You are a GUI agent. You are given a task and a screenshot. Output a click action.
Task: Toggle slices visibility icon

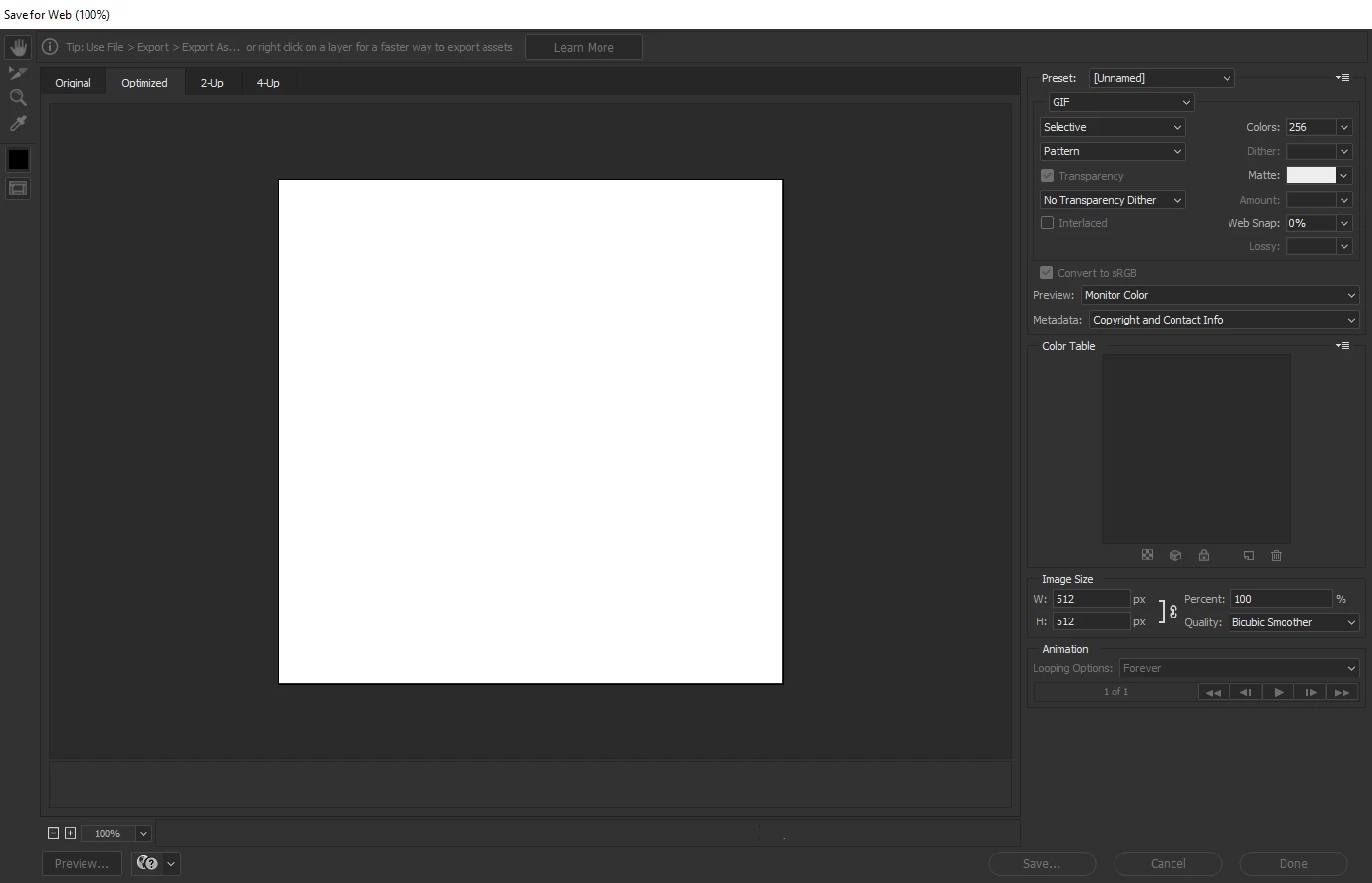18,188
